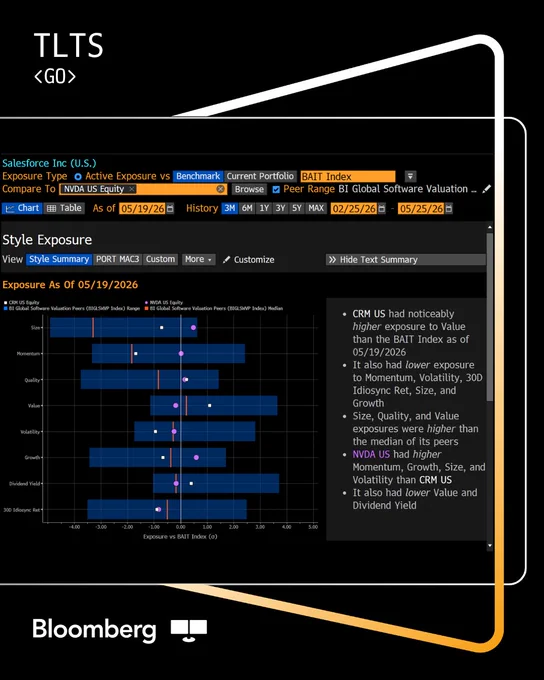Select the Active Exposure vs radio button
Viewport: 544px width, 680px height.
tap(78, 177)
